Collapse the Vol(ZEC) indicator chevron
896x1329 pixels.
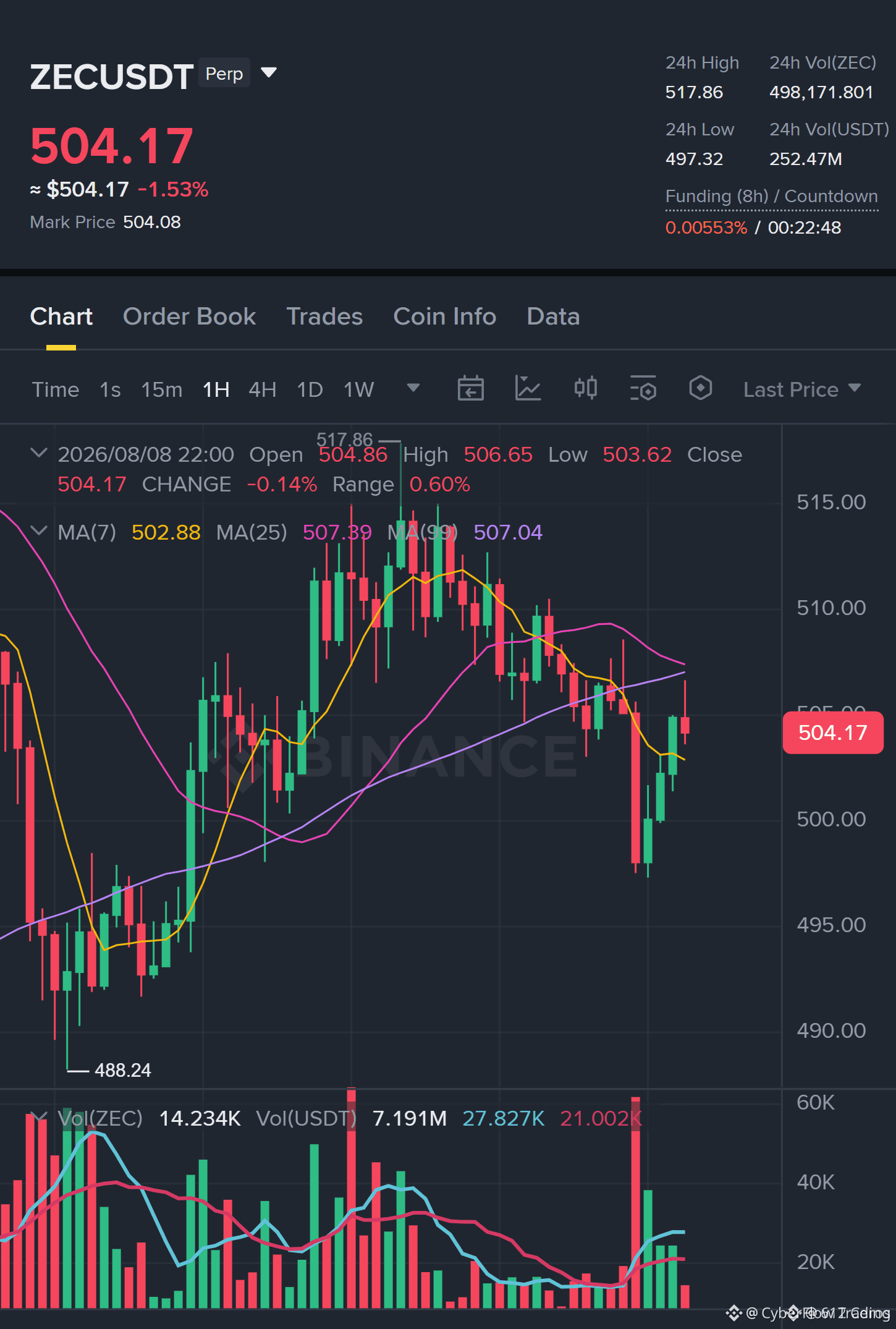pyautogui.click(x=39, y=1116)
